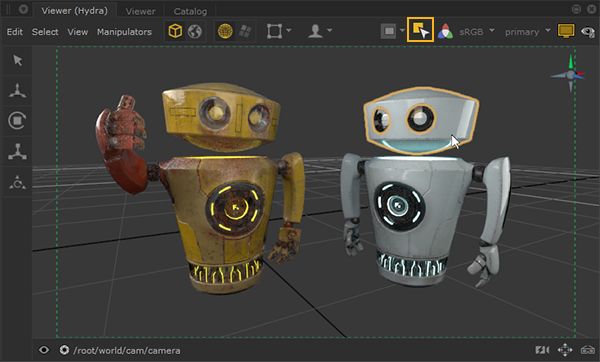This screenshot has width=600, height=362.
Task: Click the white robot's head in viewport
Action: (421, 121)
